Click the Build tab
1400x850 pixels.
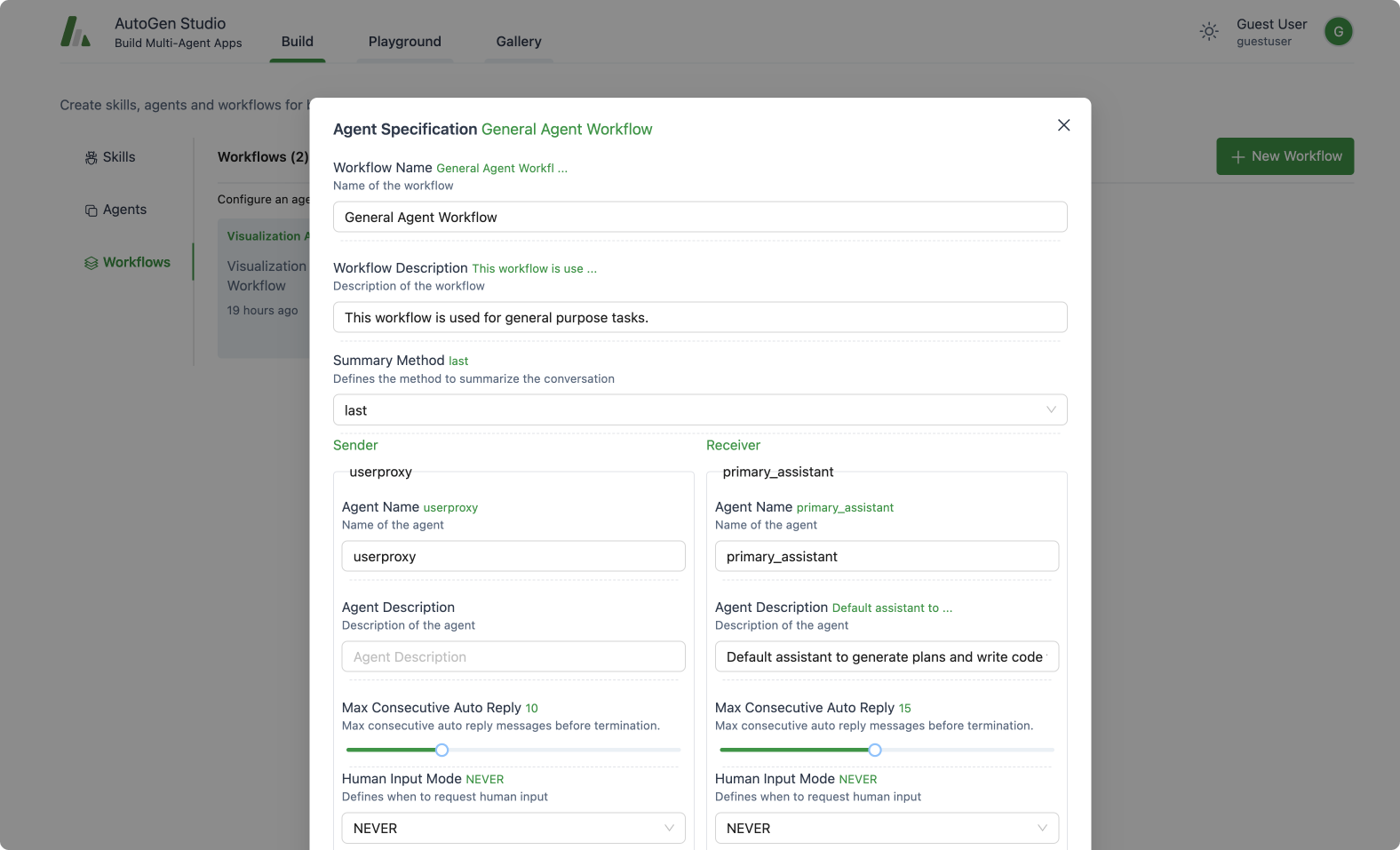pos(297,42)
